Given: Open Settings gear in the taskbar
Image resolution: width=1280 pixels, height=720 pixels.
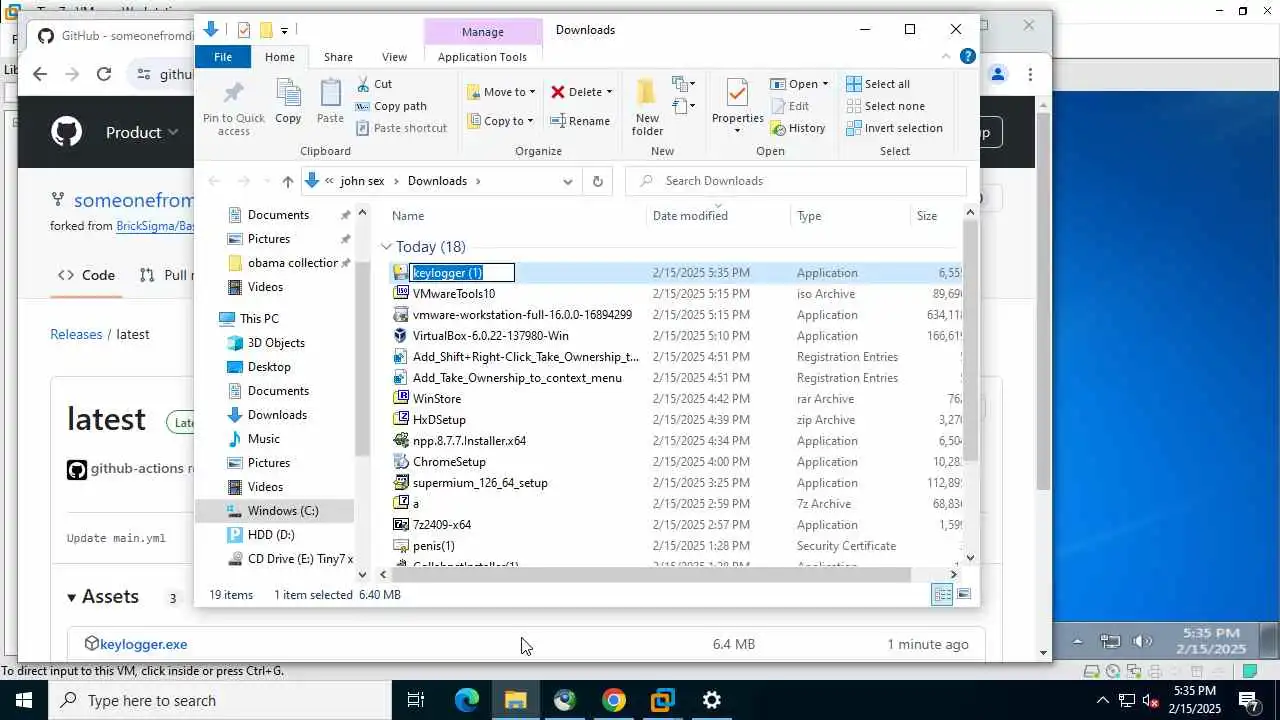Looking at the screenshot, I should click(x=712, y=700).
